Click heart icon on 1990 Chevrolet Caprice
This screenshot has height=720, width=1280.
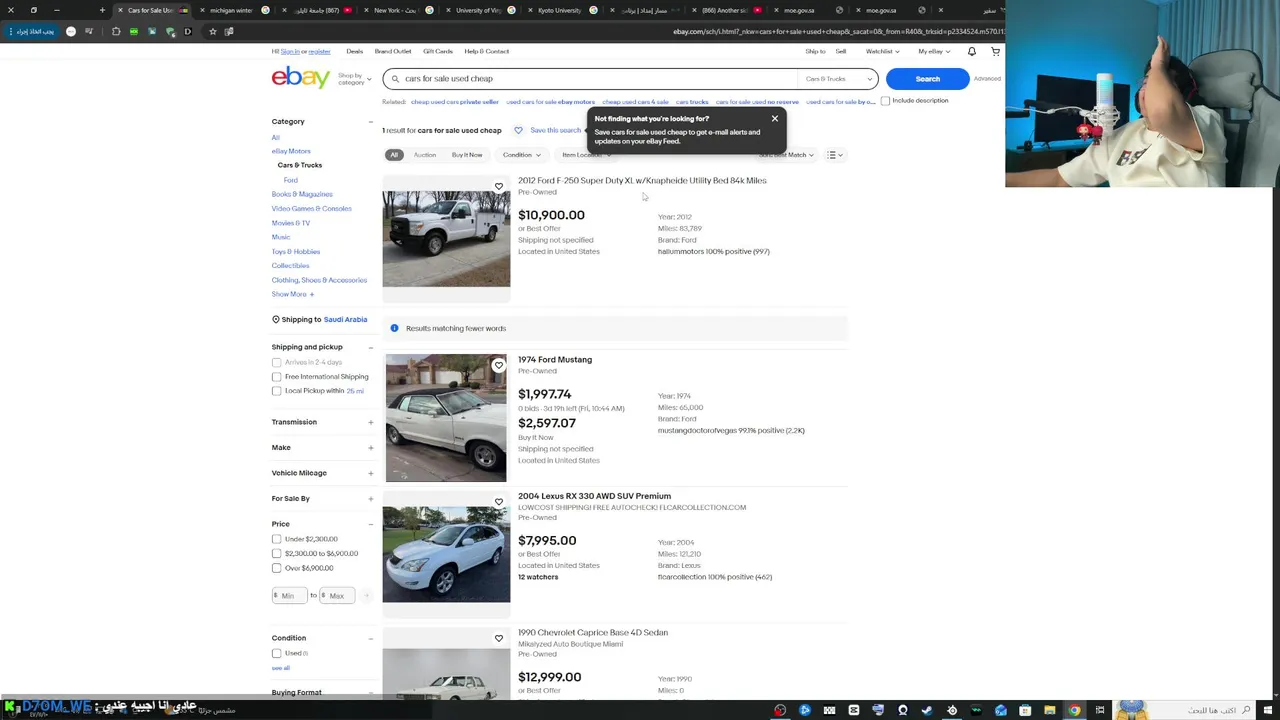(x=498, y=638)
